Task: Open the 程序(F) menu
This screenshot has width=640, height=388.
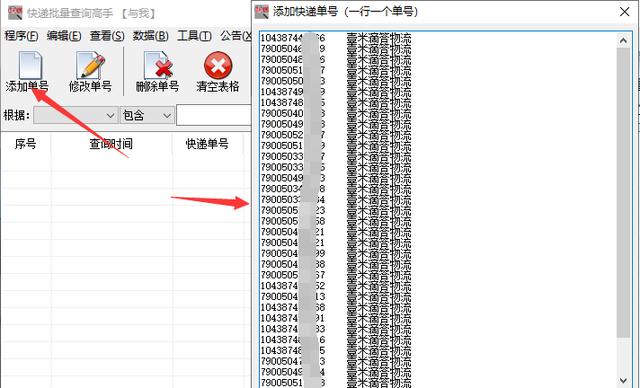Action: coord(21,36)
